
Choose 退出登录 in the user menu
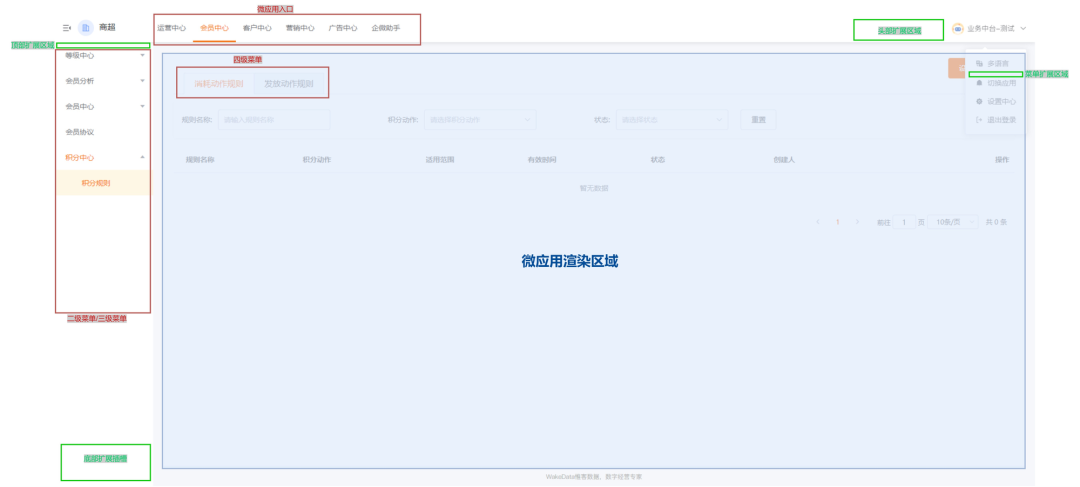[x=1001, y=120]
